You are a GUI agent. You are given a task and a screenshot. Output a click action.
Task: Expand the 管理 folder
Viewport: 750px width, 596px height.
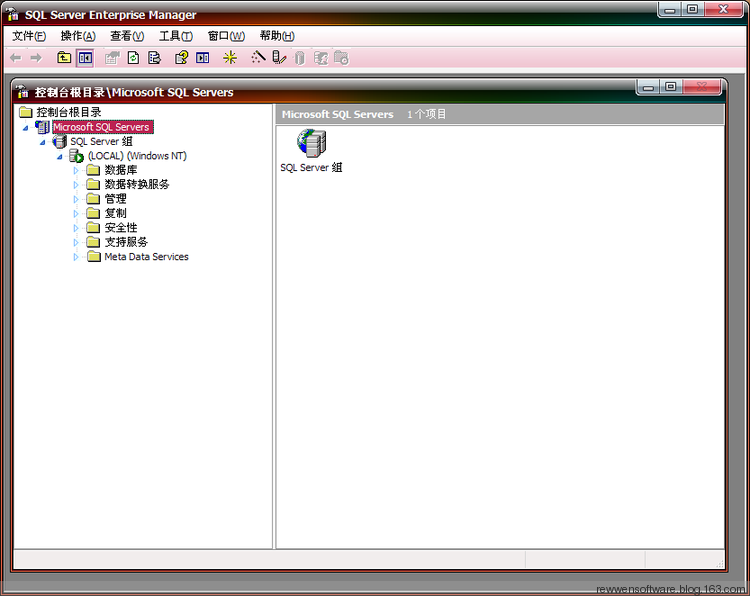[x=76, y=199]
